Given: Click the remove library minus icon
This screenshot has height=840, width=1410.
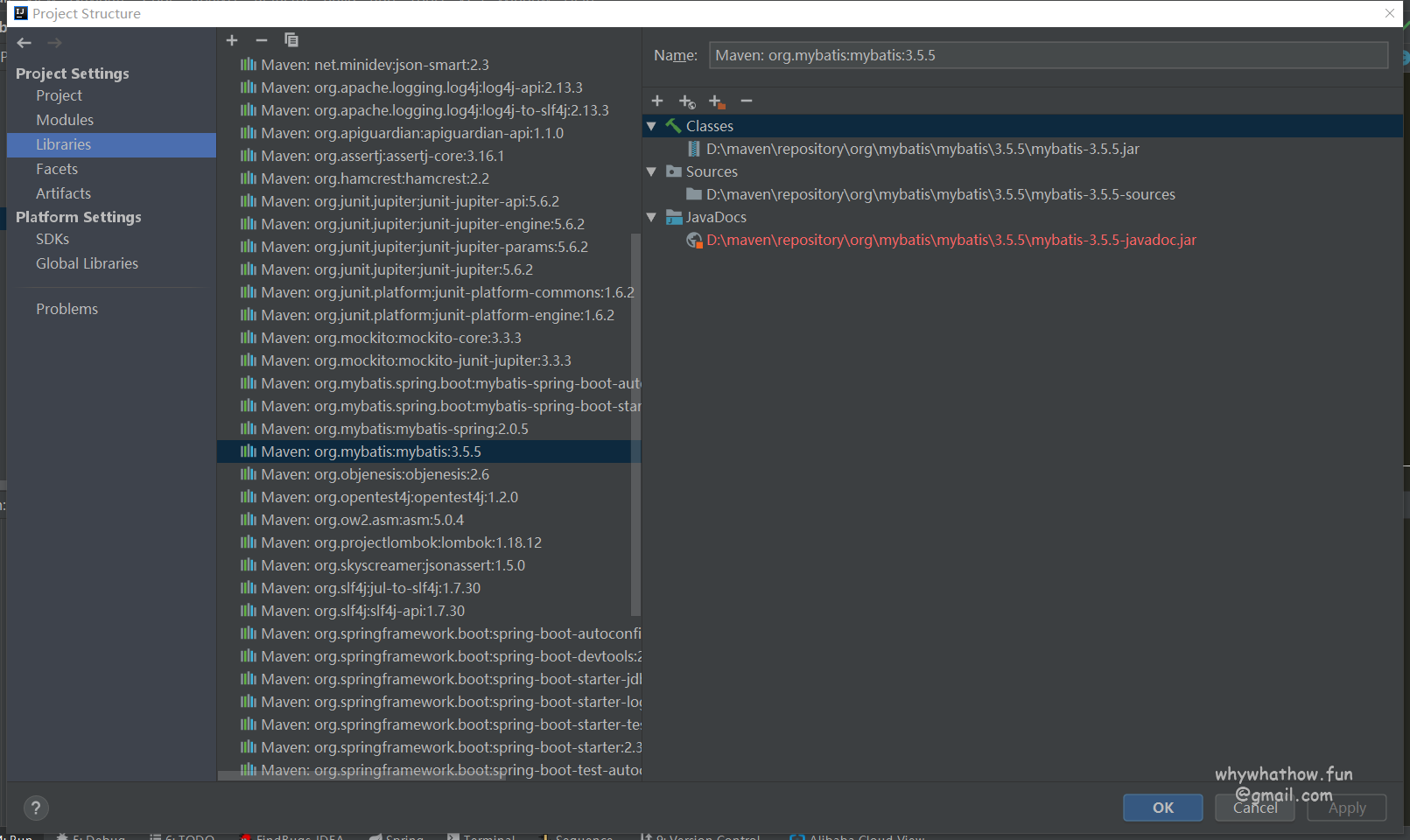Looking at the screenshot, I should [x=261, y=40].
